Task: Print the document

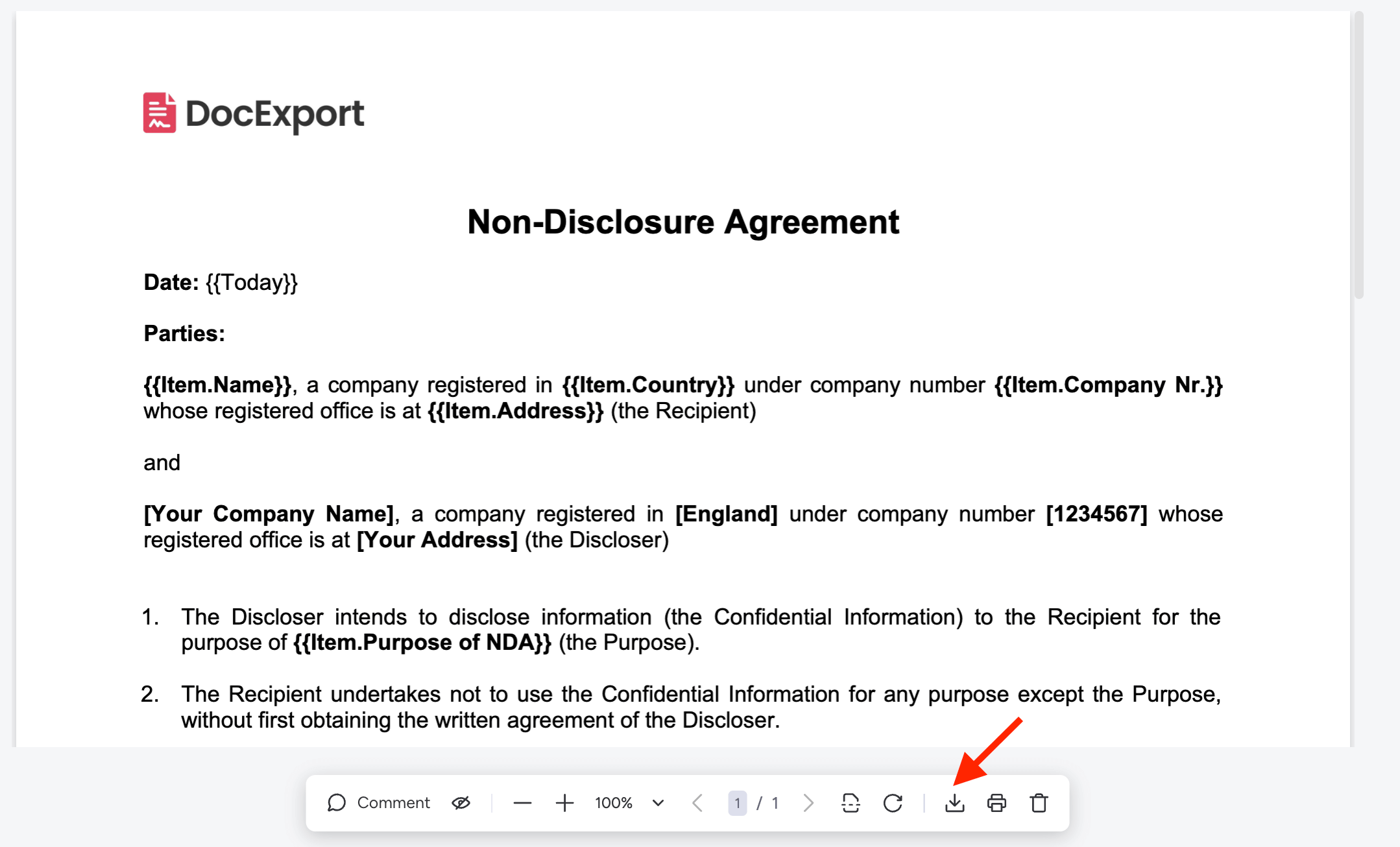Action: 996,803
